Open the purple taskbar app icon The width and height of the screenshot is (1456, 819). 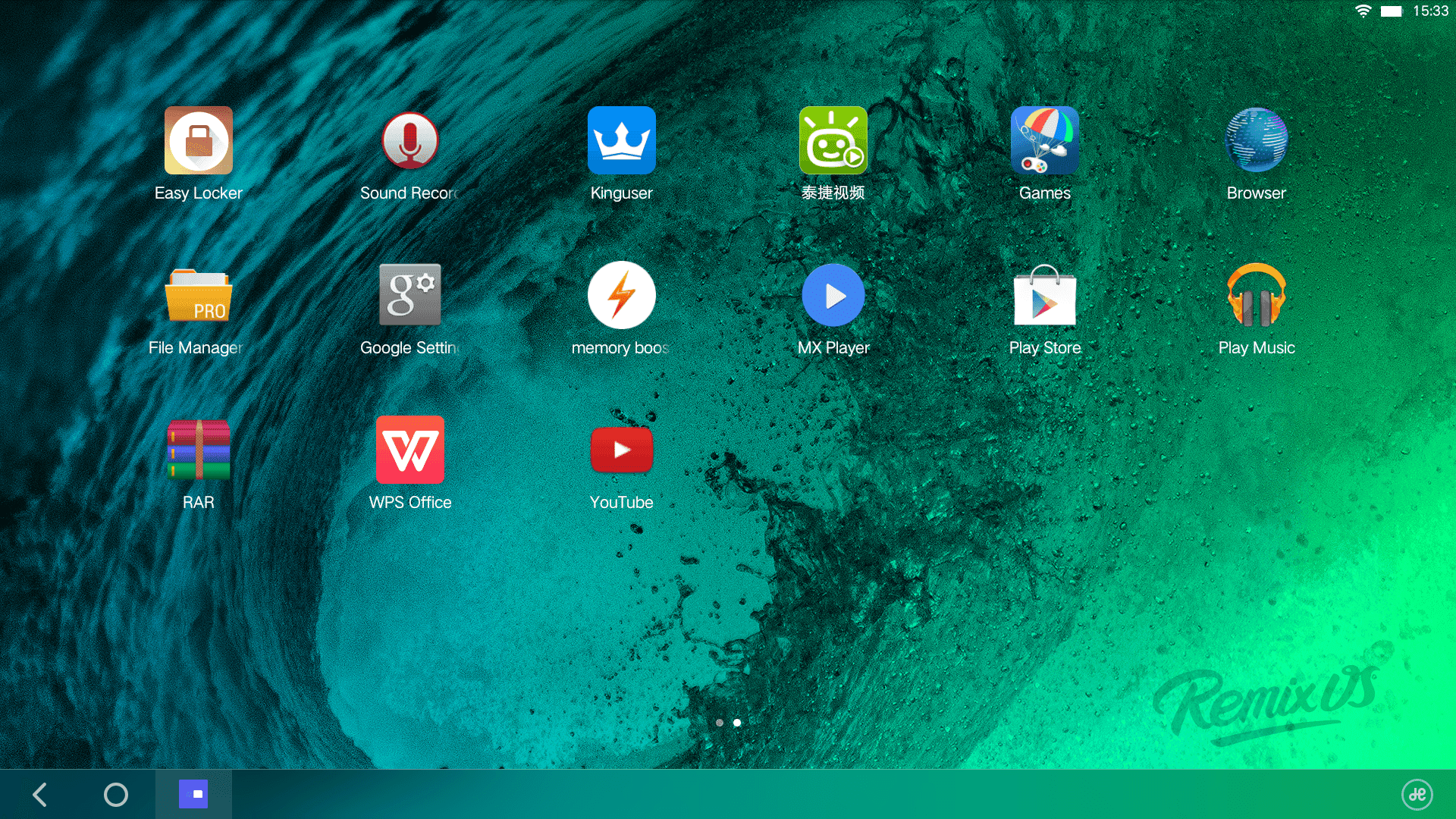(x=193, y=794)
